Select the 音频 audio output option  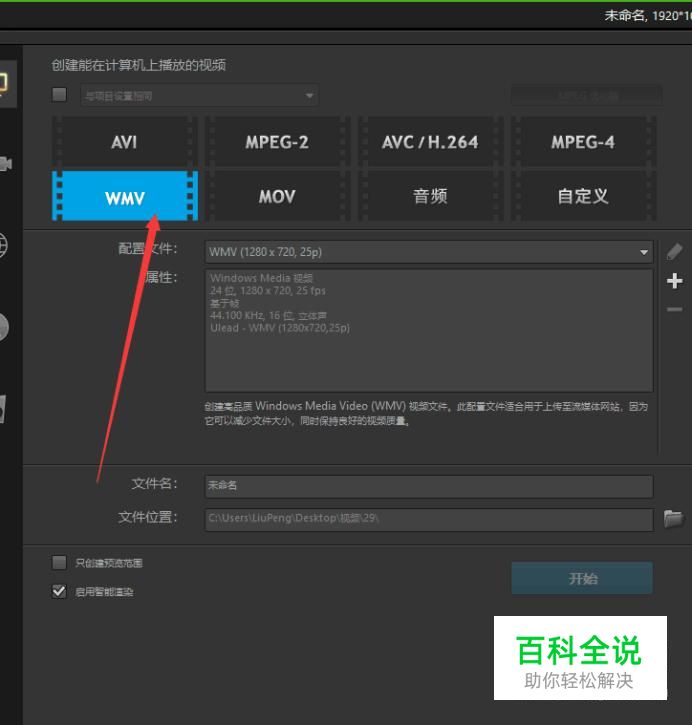point(430,196)
